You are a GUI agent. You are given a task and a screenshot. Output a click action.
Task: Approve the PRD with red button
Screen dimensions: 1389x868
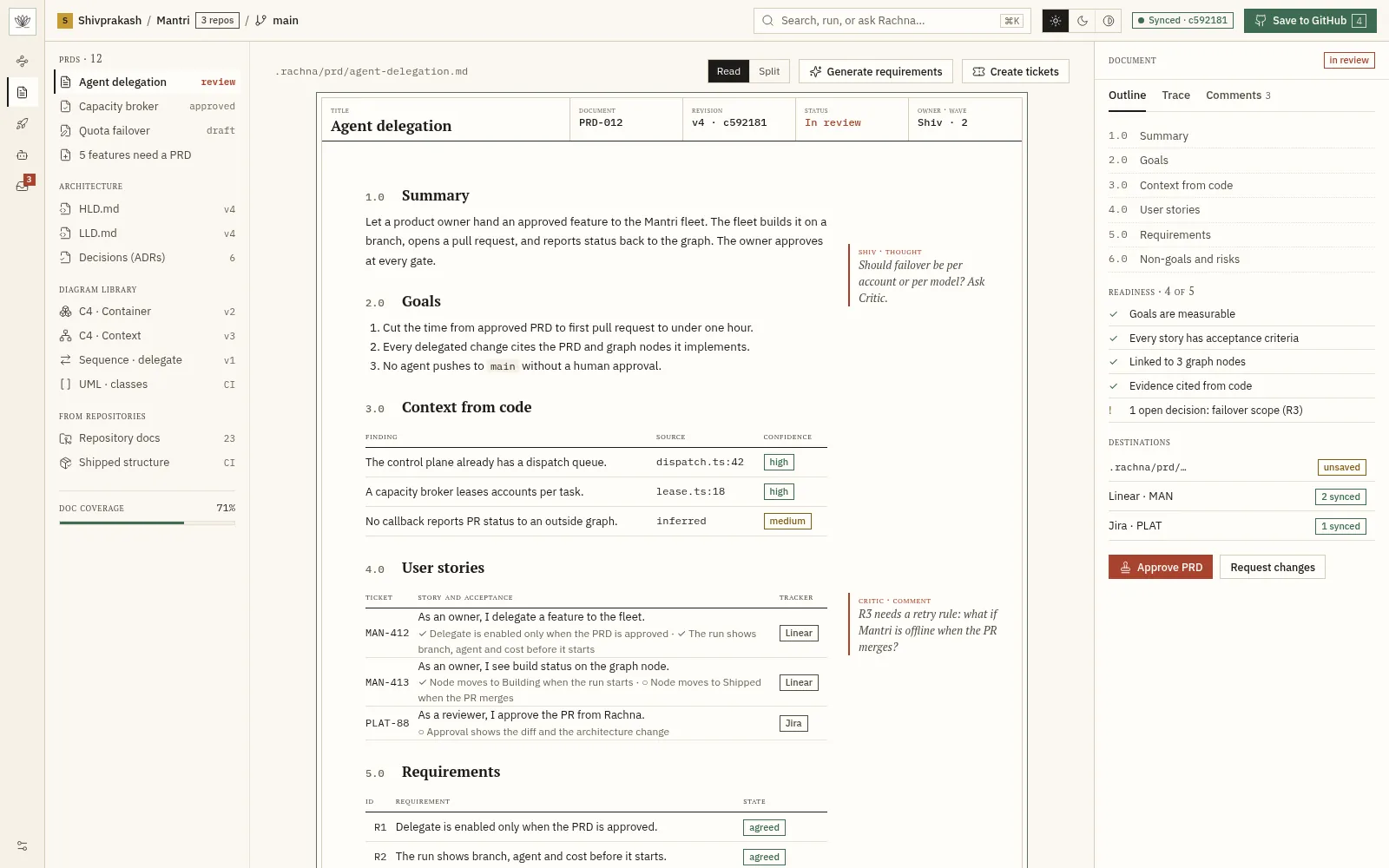click(x=1161, y=567)
